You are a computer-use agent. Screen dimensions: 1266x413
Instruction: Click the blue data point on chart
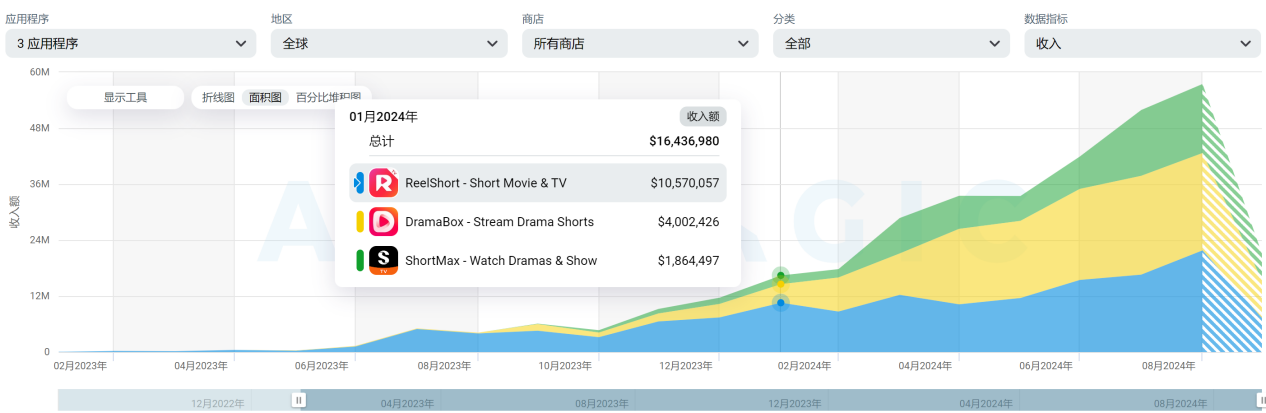(x=781, y=302)
